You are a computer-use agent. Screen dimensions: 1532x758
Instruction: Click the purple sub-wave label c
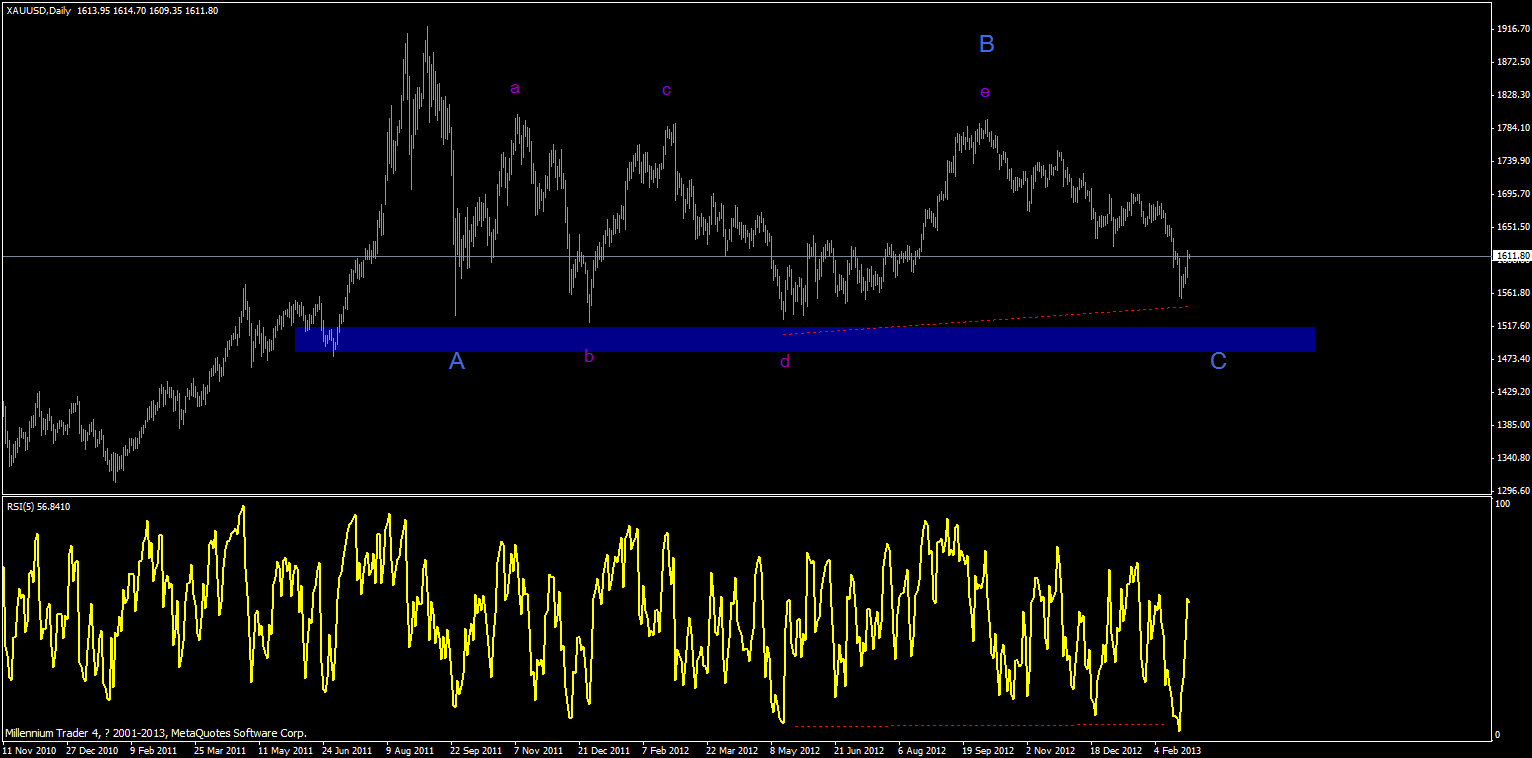coord(666,91)
